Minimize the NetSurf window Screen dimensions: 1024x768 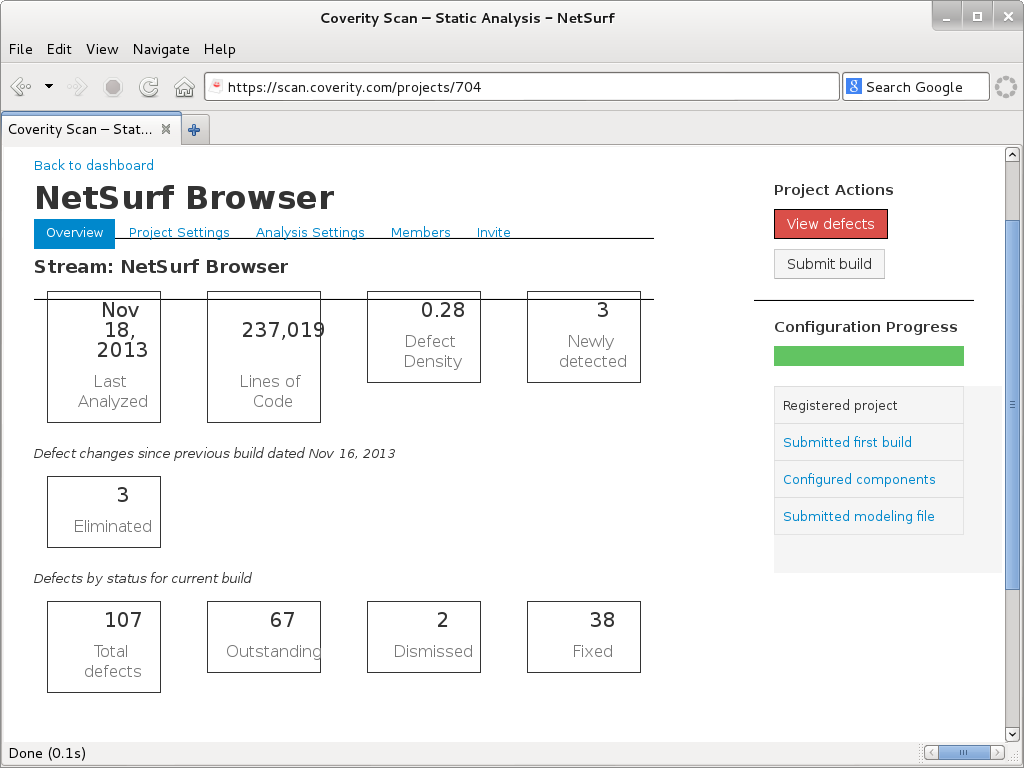(x=946, y=17)
